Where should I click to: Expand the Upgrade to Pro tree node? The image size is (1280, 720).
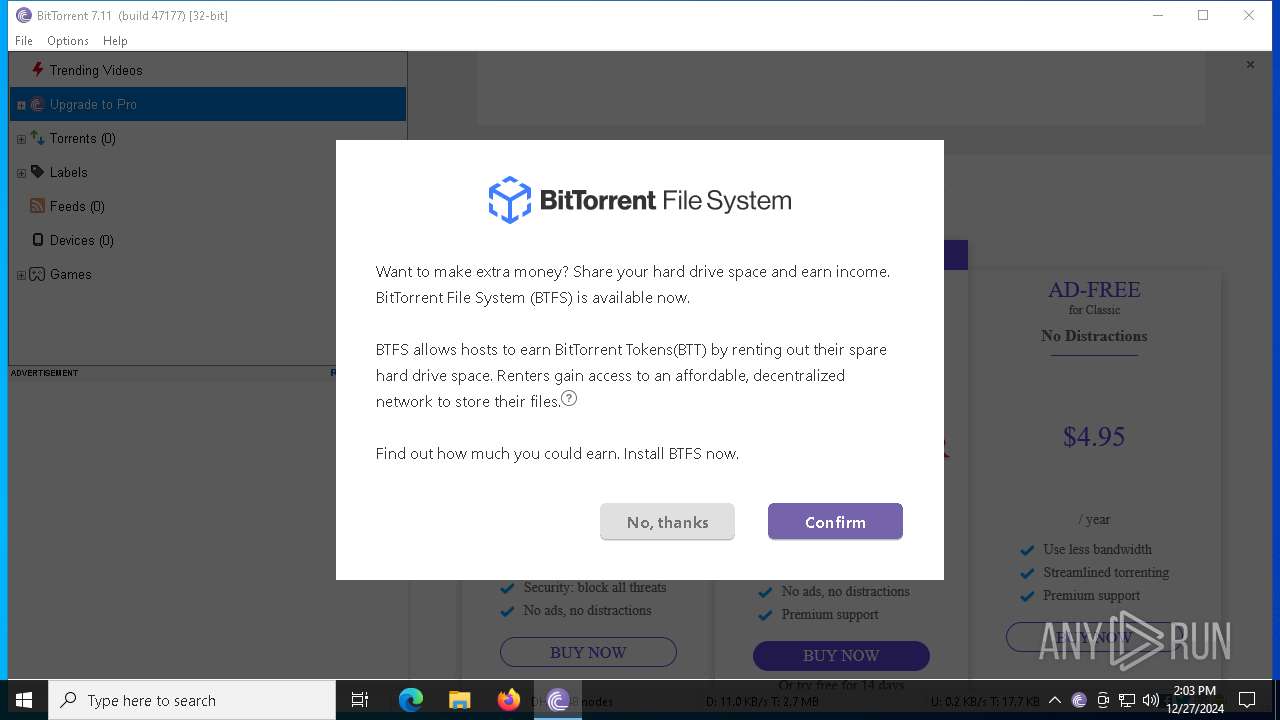[21, 105]
